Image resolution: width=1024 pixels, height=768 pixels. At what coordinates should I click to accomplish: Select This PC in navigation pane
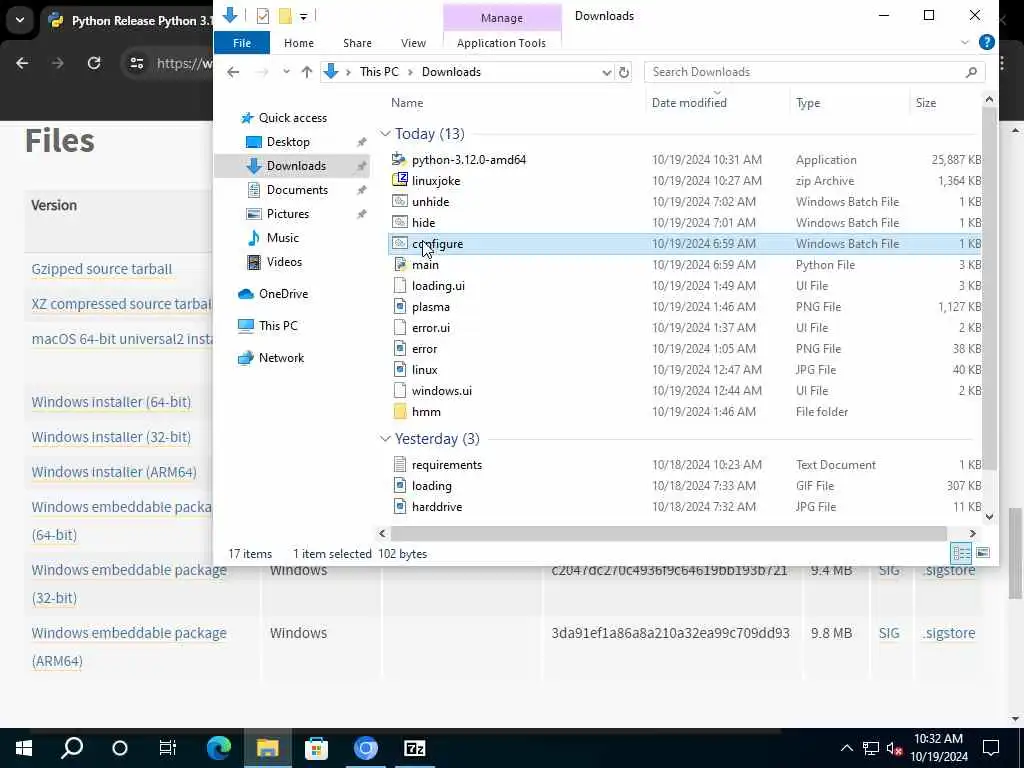pyautogui.click(x=278, y=326)
